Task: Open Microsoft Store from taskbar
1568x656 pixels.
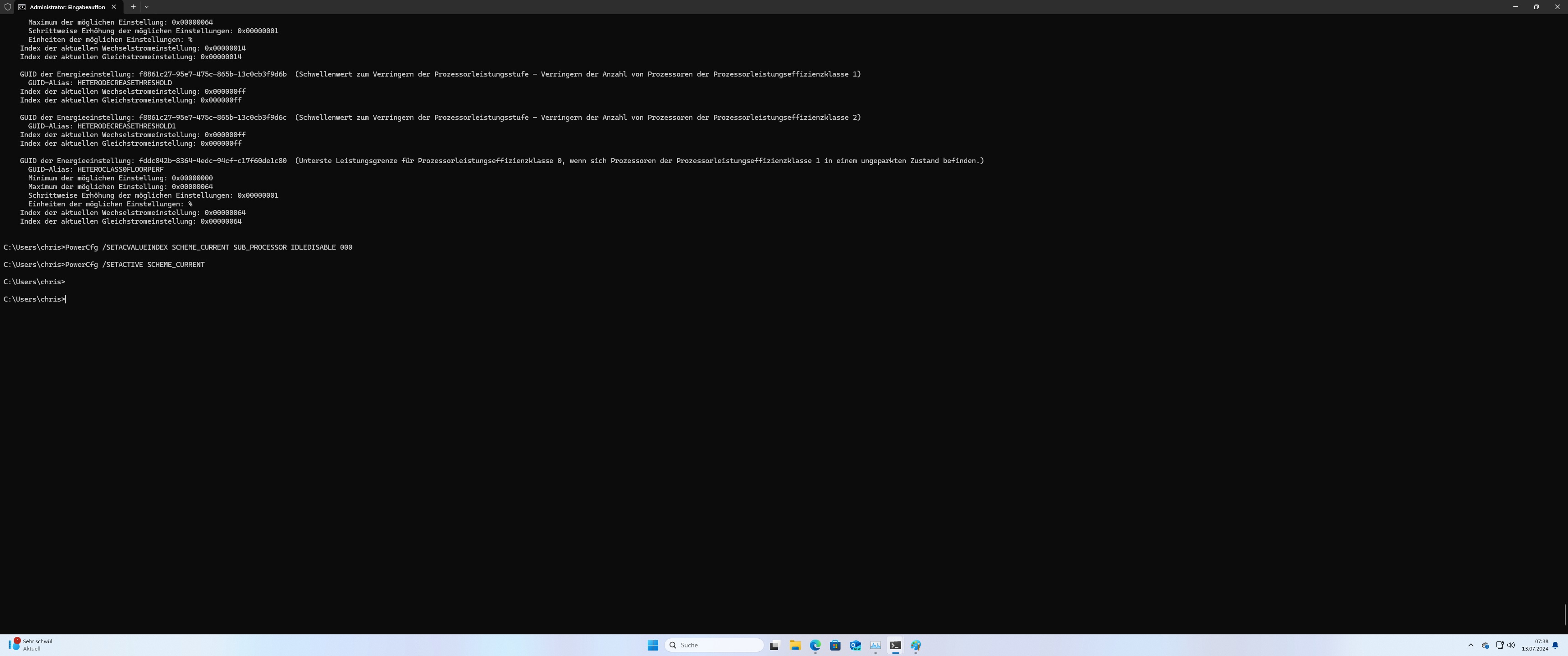Action: [835, 645]
